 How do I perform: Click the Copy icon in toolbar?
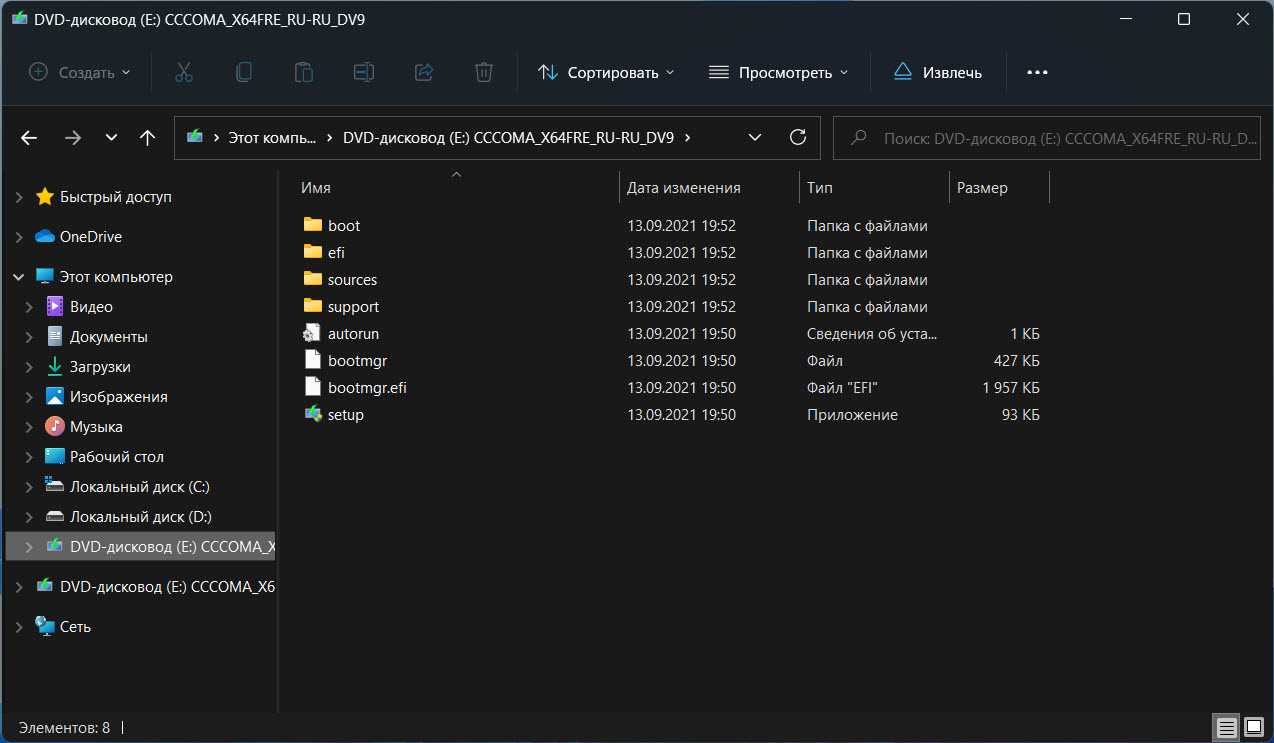243,72
